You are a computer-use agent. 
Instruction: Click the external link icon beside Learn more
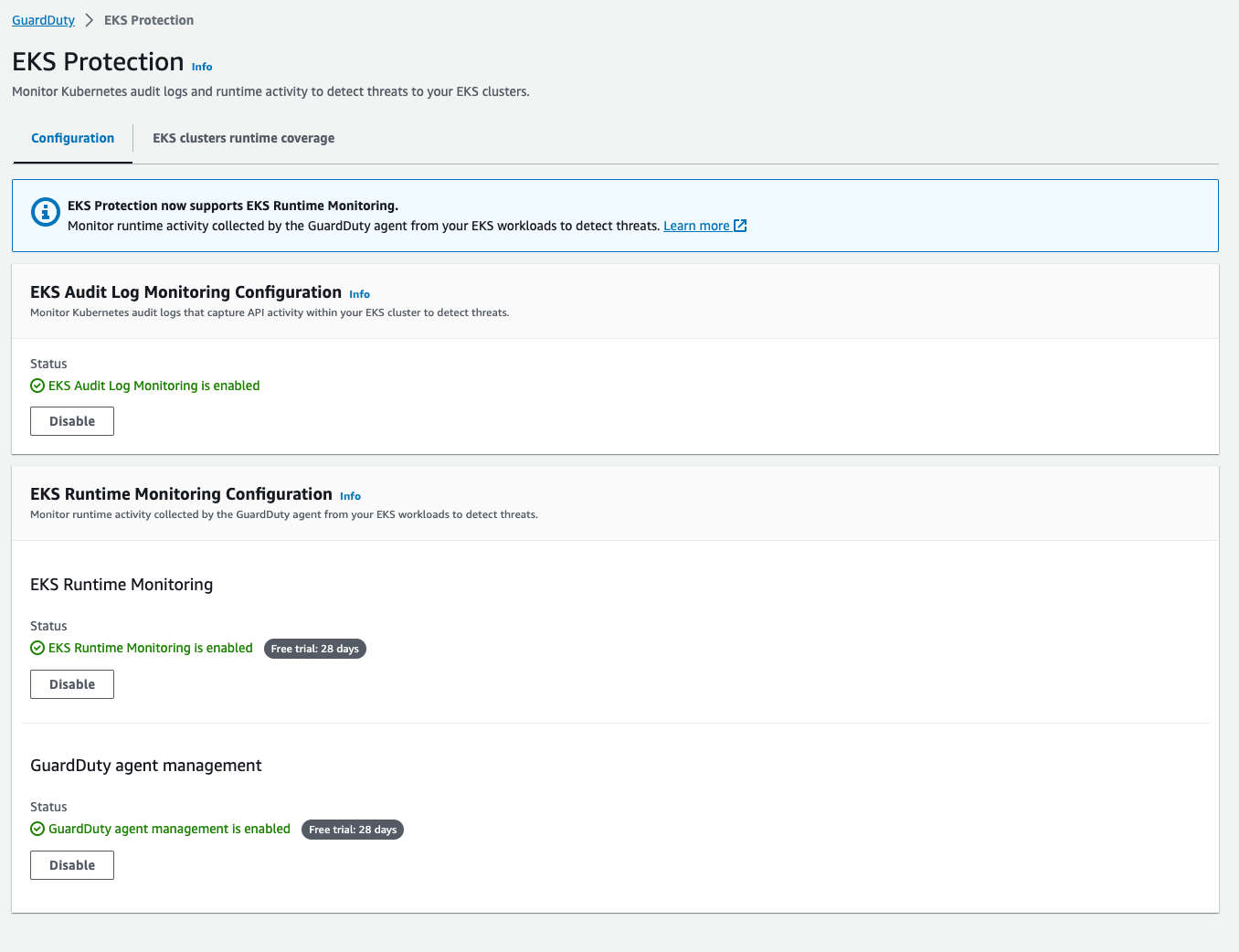click(x=740, y=226)
